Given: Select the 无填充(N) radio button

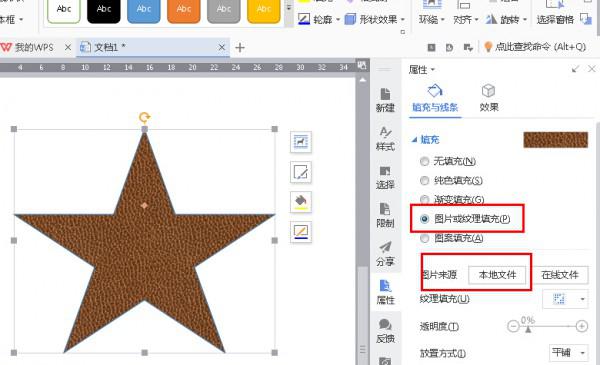Looking at the screenshot, I should [x=424, y=161].
